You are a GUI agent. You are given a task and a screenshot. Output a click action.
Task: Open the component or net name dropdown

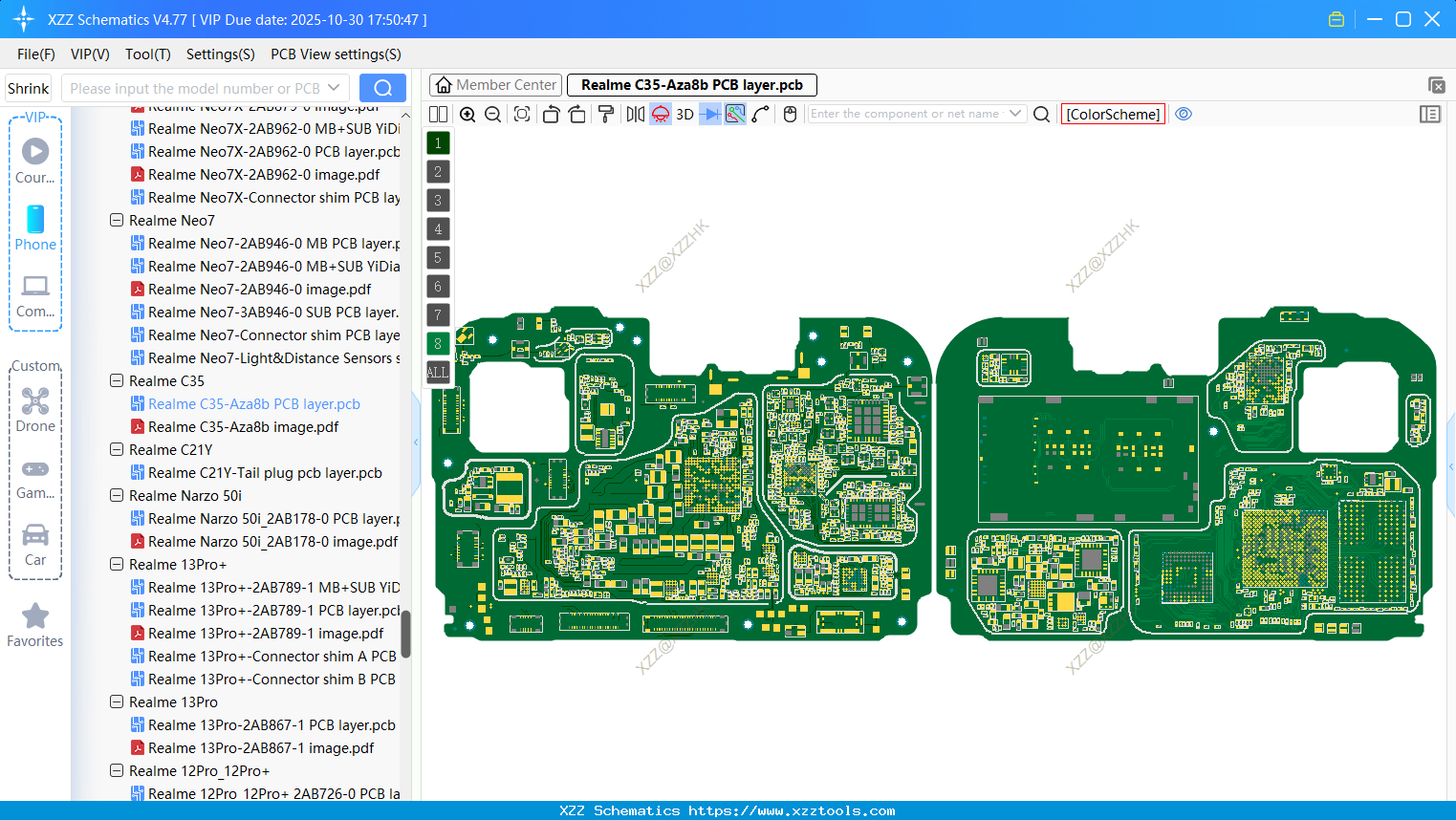1015,114
